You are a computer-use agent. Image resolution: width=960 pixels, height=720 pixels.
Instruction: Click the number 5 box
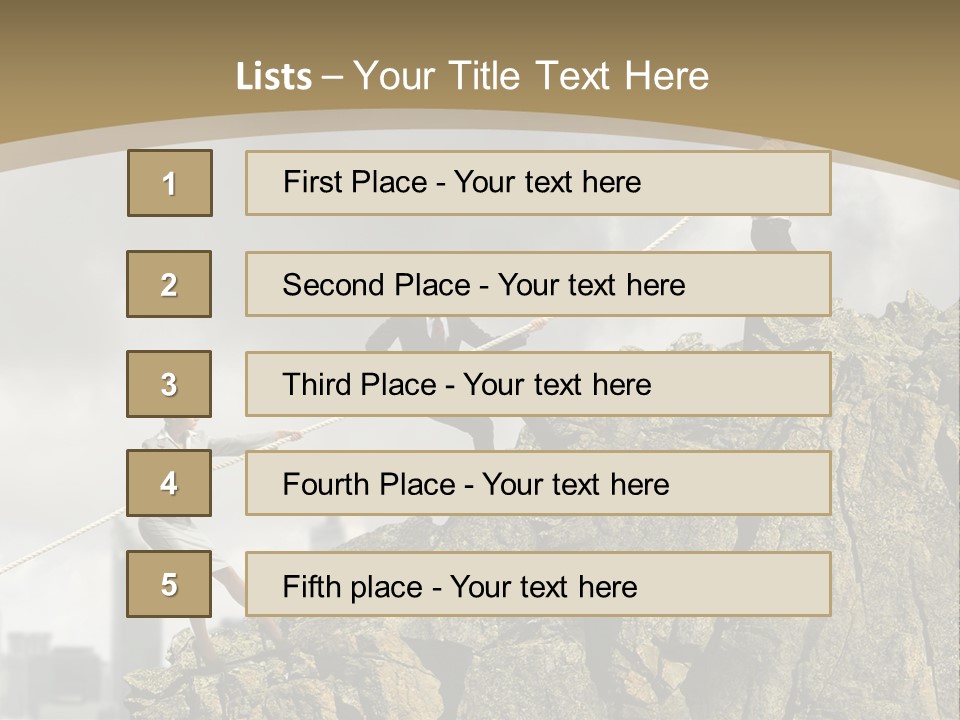(x=169, y=584)
